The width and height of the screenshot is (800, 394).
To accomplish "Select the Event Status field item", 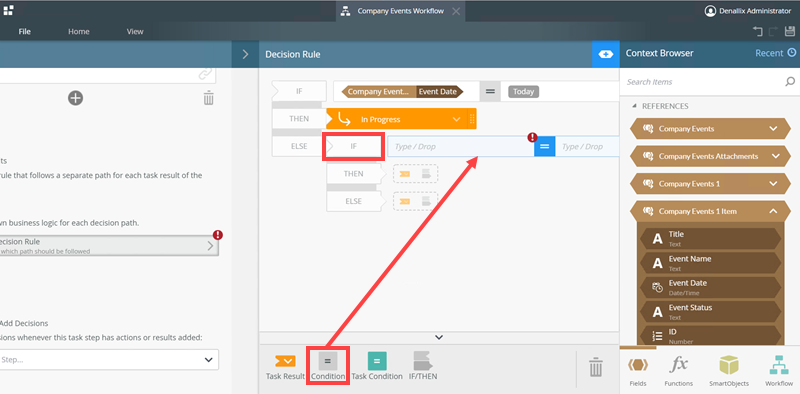I will (710, 312).
